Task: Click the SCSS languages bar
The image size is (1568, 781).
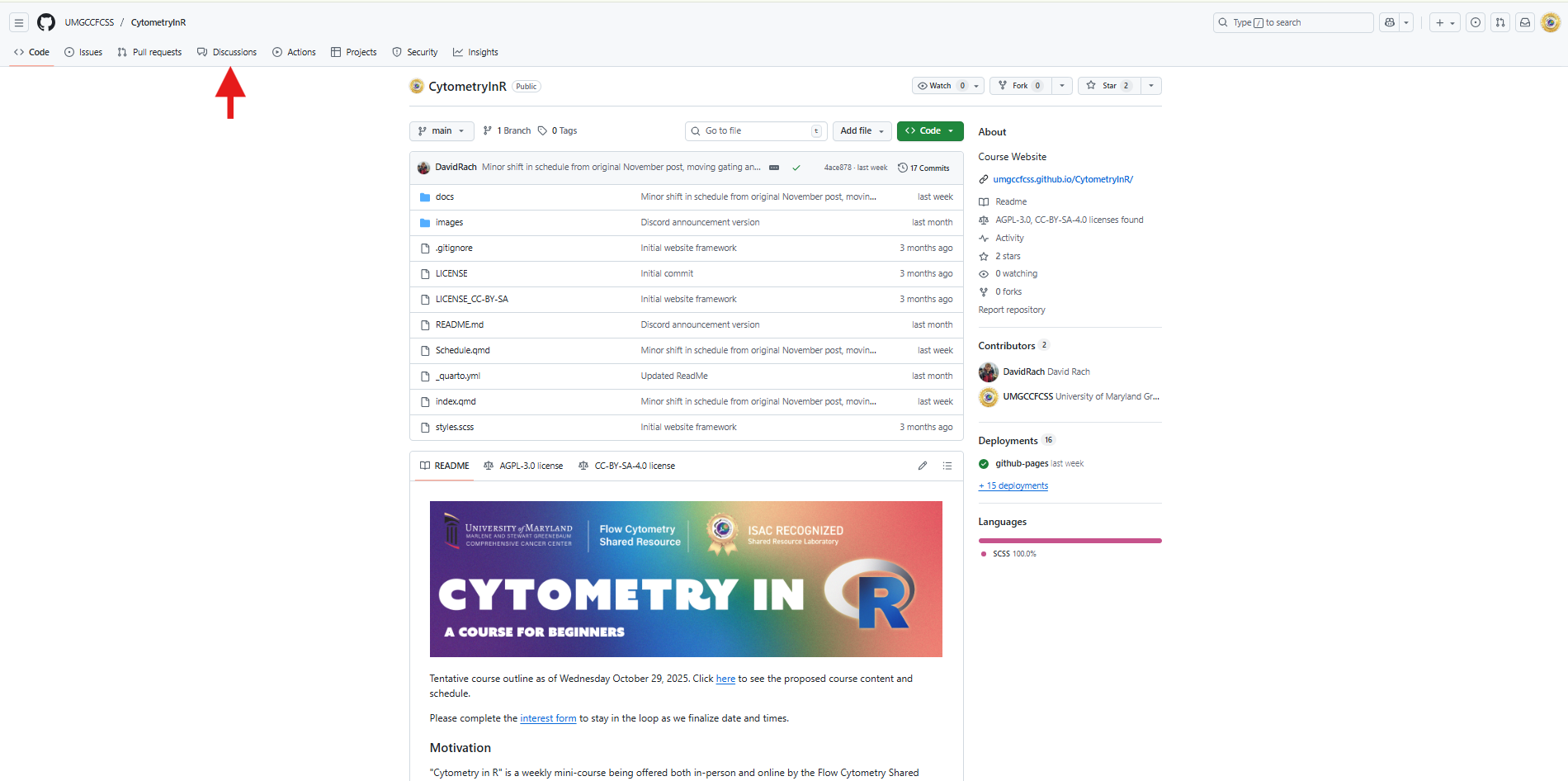Action: [1070, 541]
